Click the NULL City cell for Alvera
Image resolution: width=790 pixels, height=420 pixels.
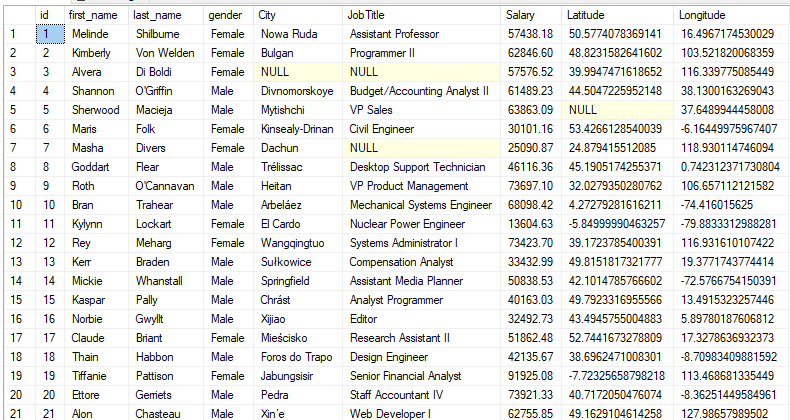pos(298,72)
